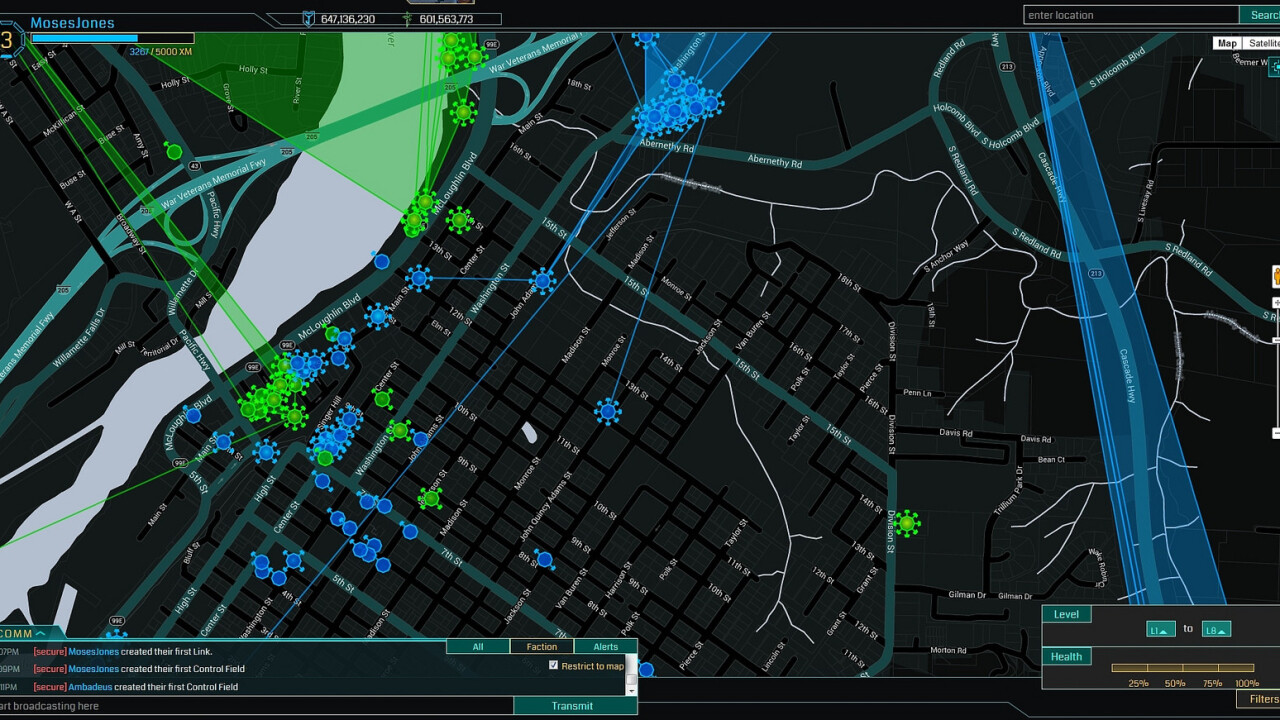Click the locate-me crosshair icon

click(1275, 68)
